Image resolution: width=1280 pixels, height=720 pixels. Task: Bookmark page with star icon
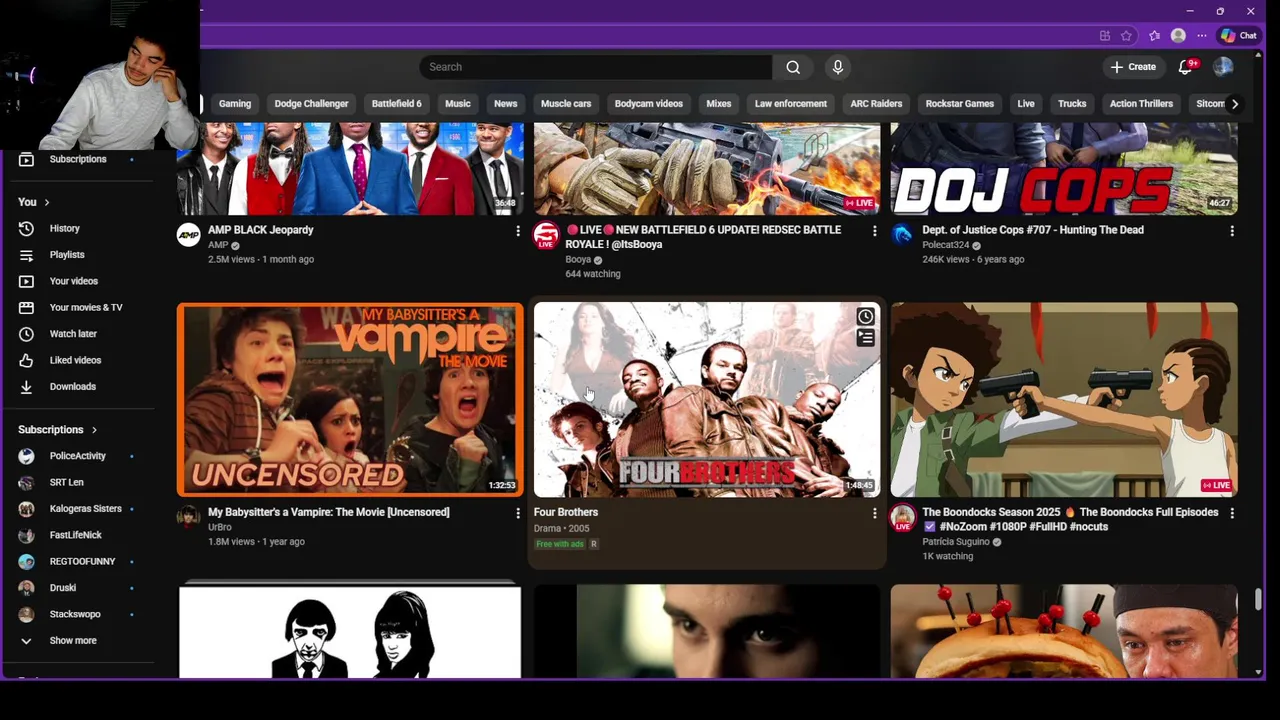1127,36
